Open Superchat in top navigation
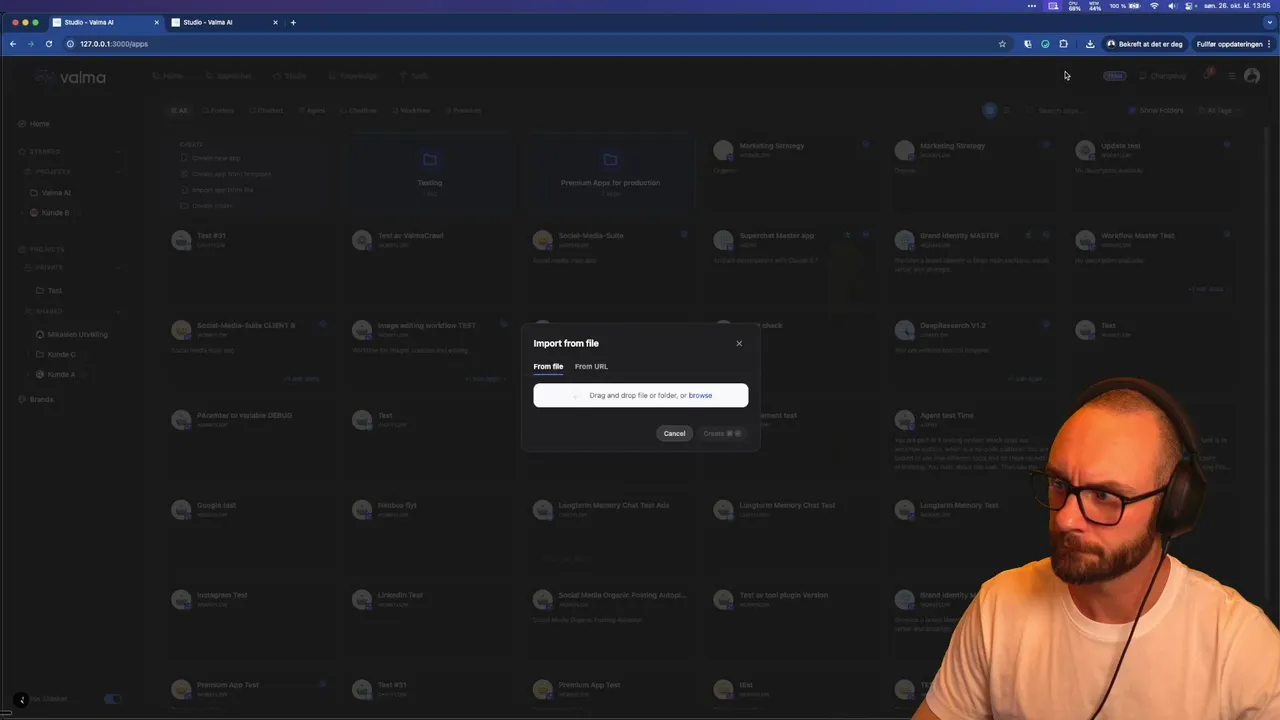 tap(229, 76)
